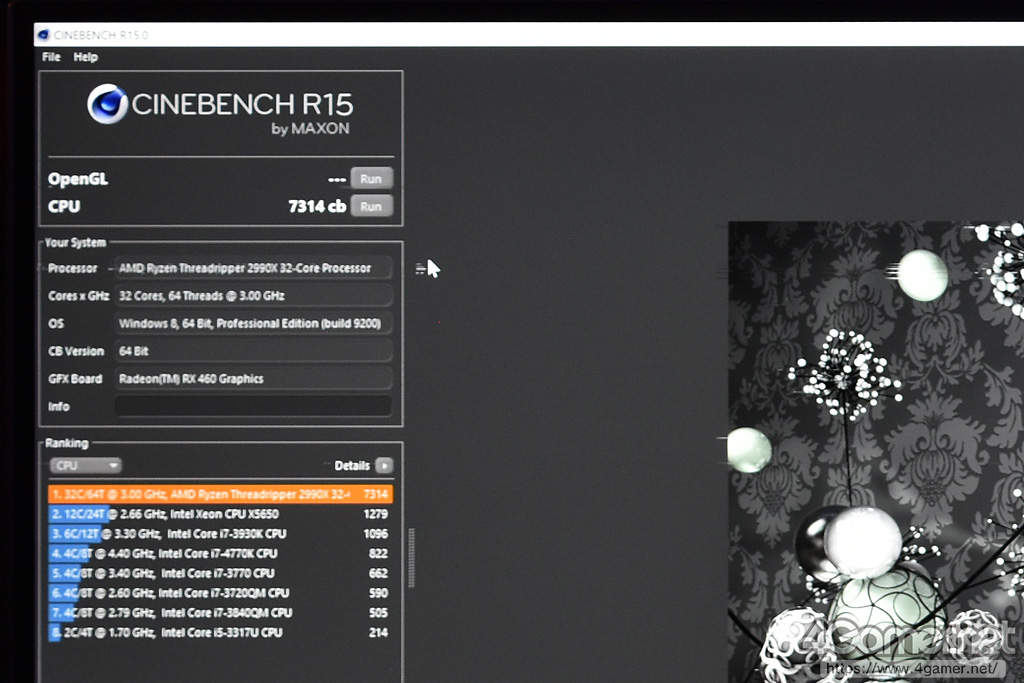Click the OpenGL score placeholder dashes
Screen dimensions: 1024x683
[337, 180]
